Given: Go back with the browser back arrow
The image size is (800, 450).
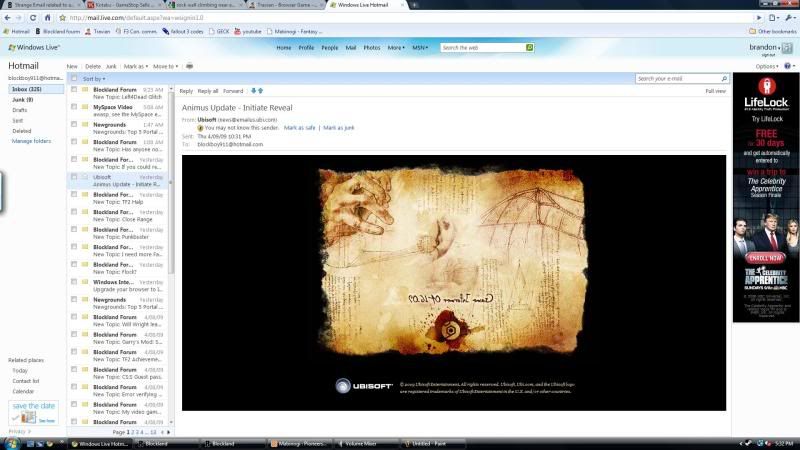Looking at the screenshot, I should tap(7, 18).
